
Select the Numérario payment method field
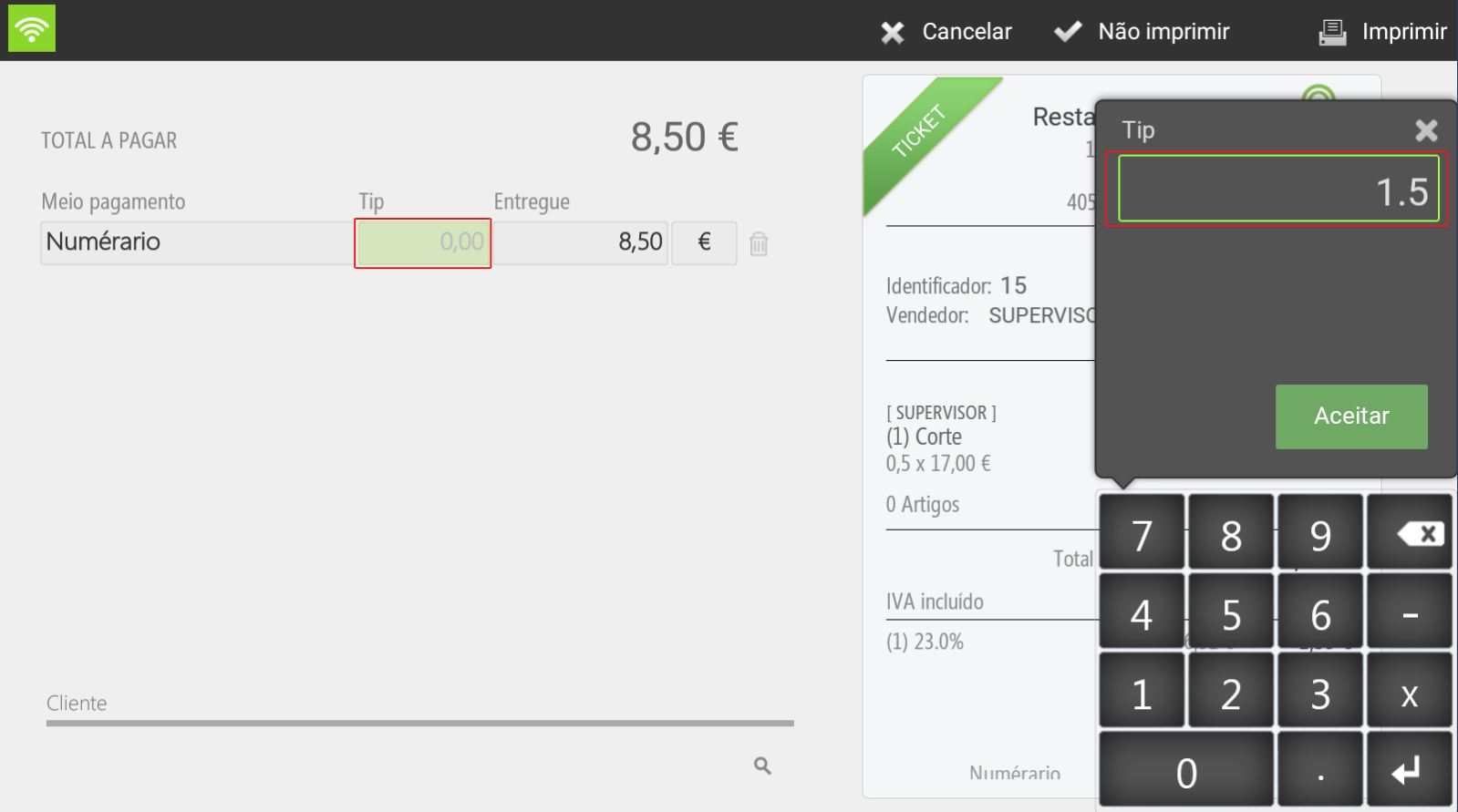197,243
